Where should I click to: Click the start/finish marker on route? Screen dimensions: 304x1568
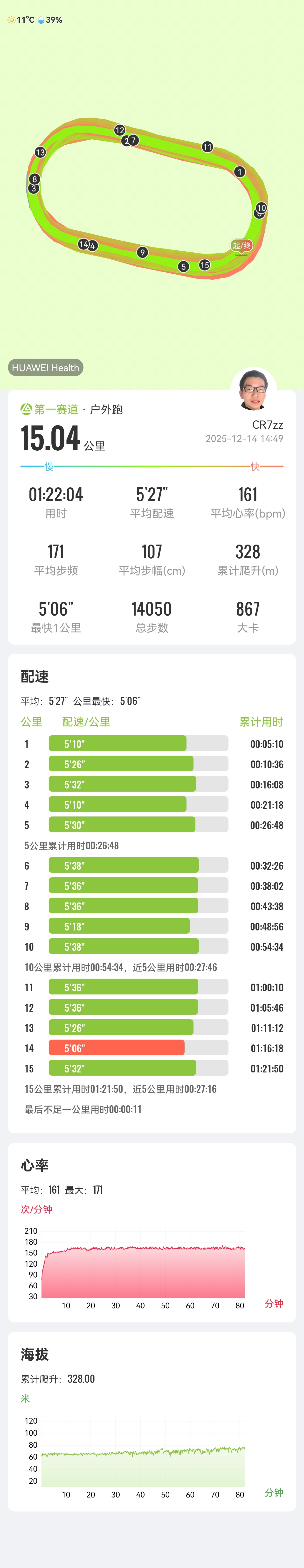242,245
